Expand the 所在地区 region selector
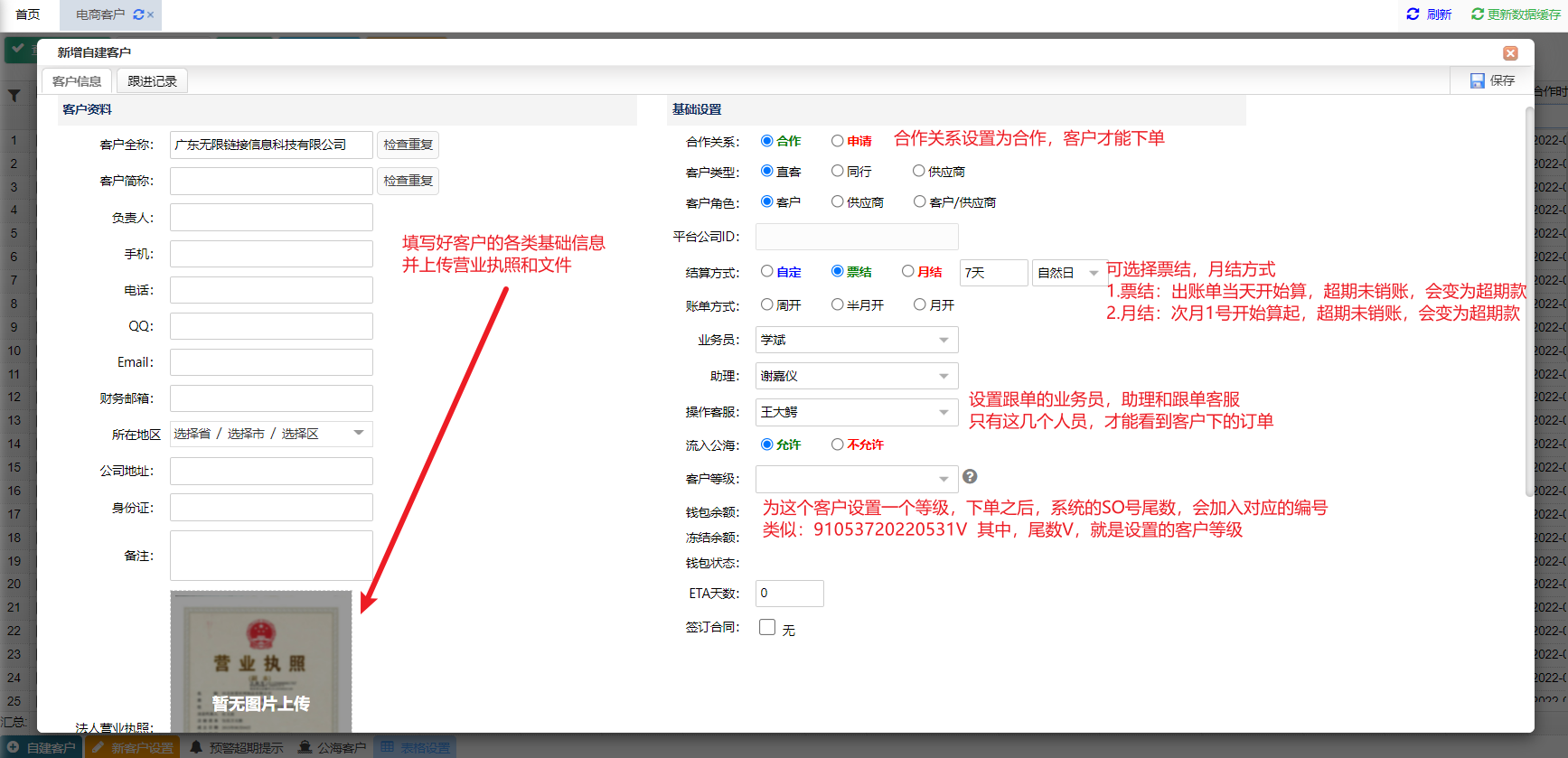1568x758 pixels. pos(359,433)
